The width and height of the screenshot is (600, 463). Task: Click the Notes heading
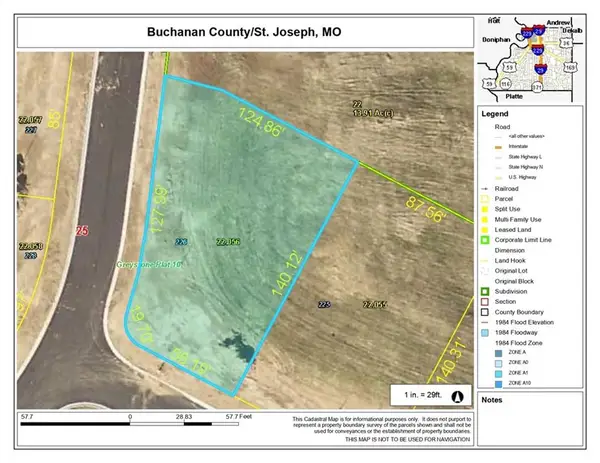[492, 400]
